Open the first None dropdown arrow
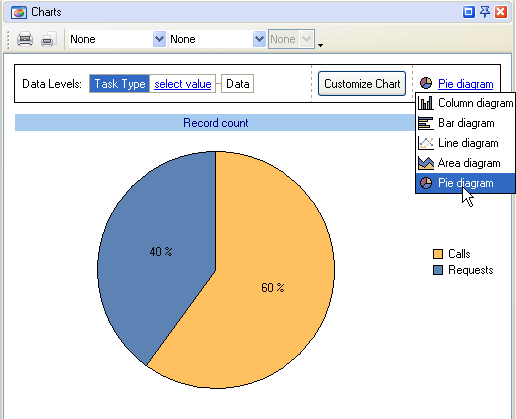This screenshot has height=419, width=516. tap(159, 39)
